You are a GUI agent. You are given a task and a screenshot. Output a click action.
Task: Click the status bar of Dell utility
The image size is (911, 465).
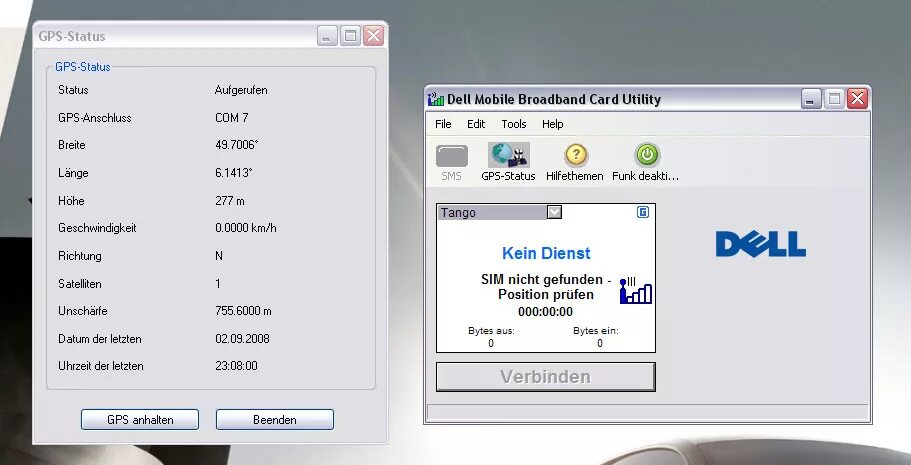pyautogui.click(x=647, y=412)
